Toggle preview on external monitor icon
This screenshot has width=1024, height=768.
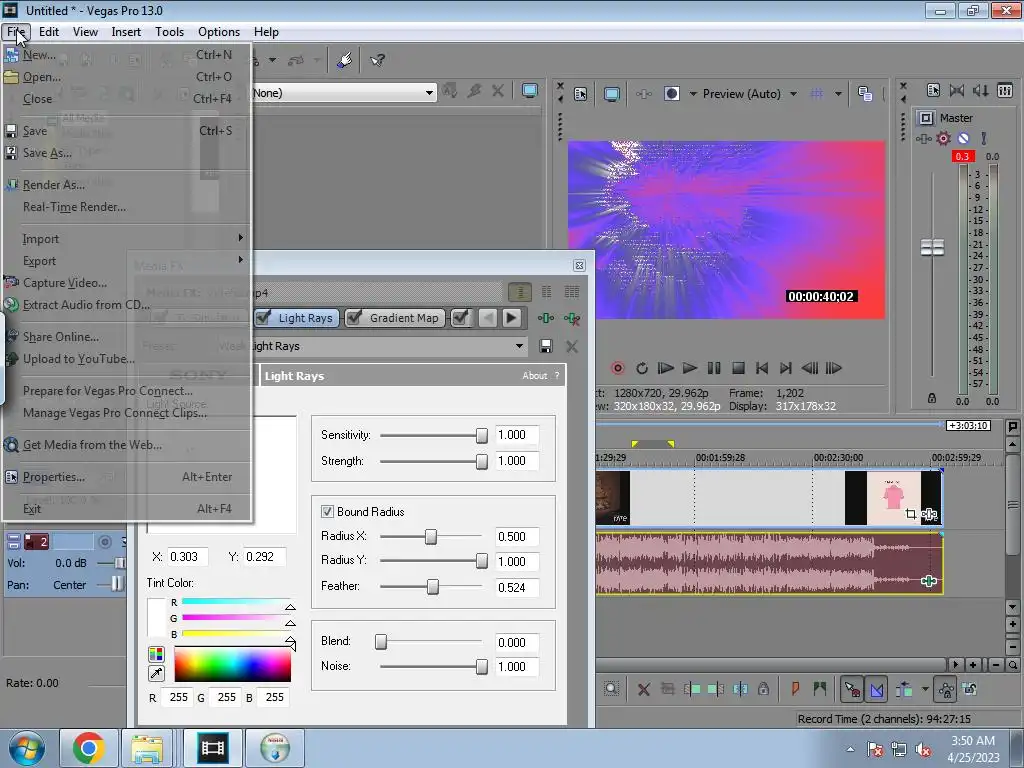611,94
